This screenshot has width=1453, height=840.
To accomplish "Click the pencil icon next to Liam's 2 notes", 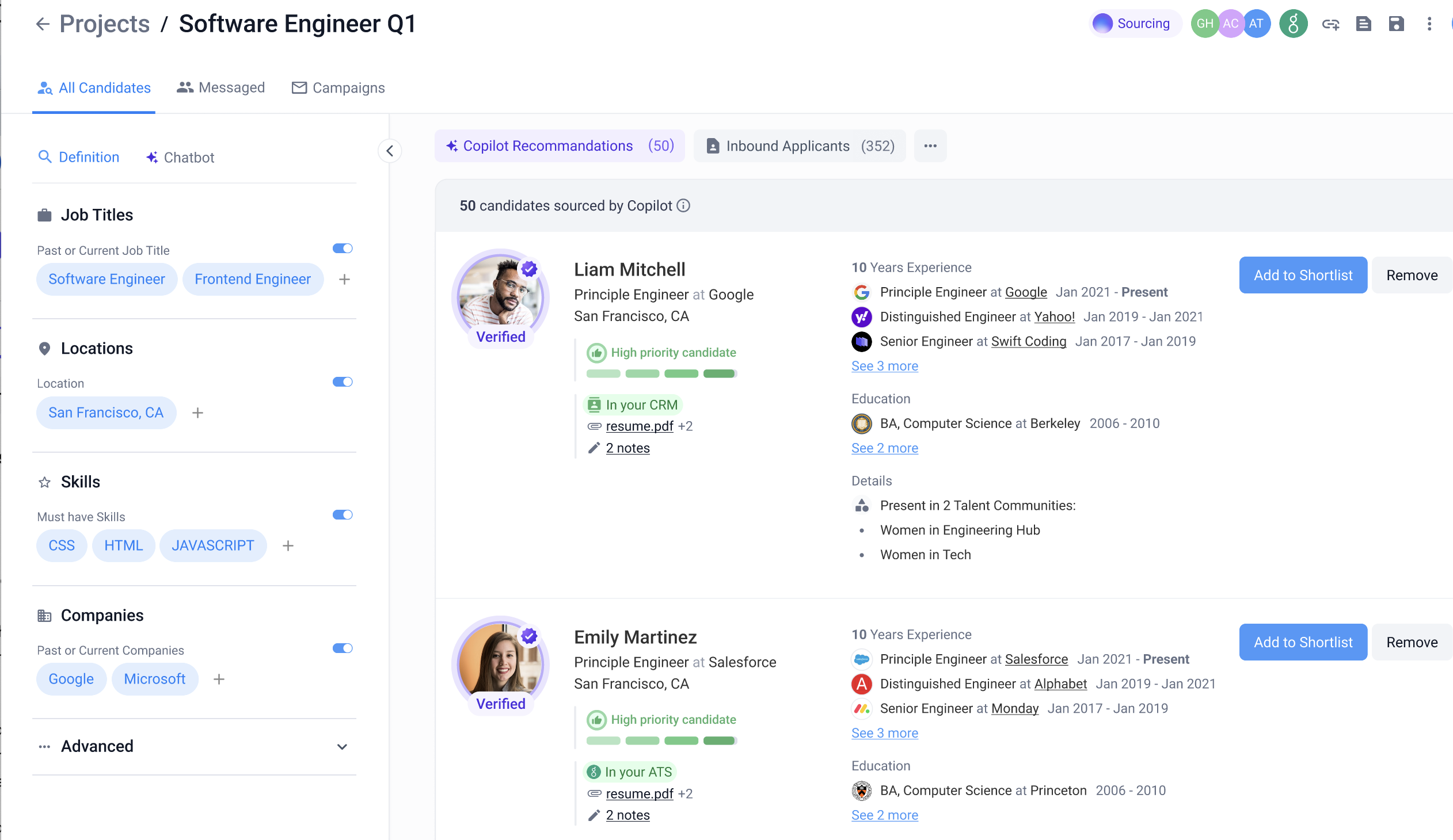I will [x=595, y=448].
